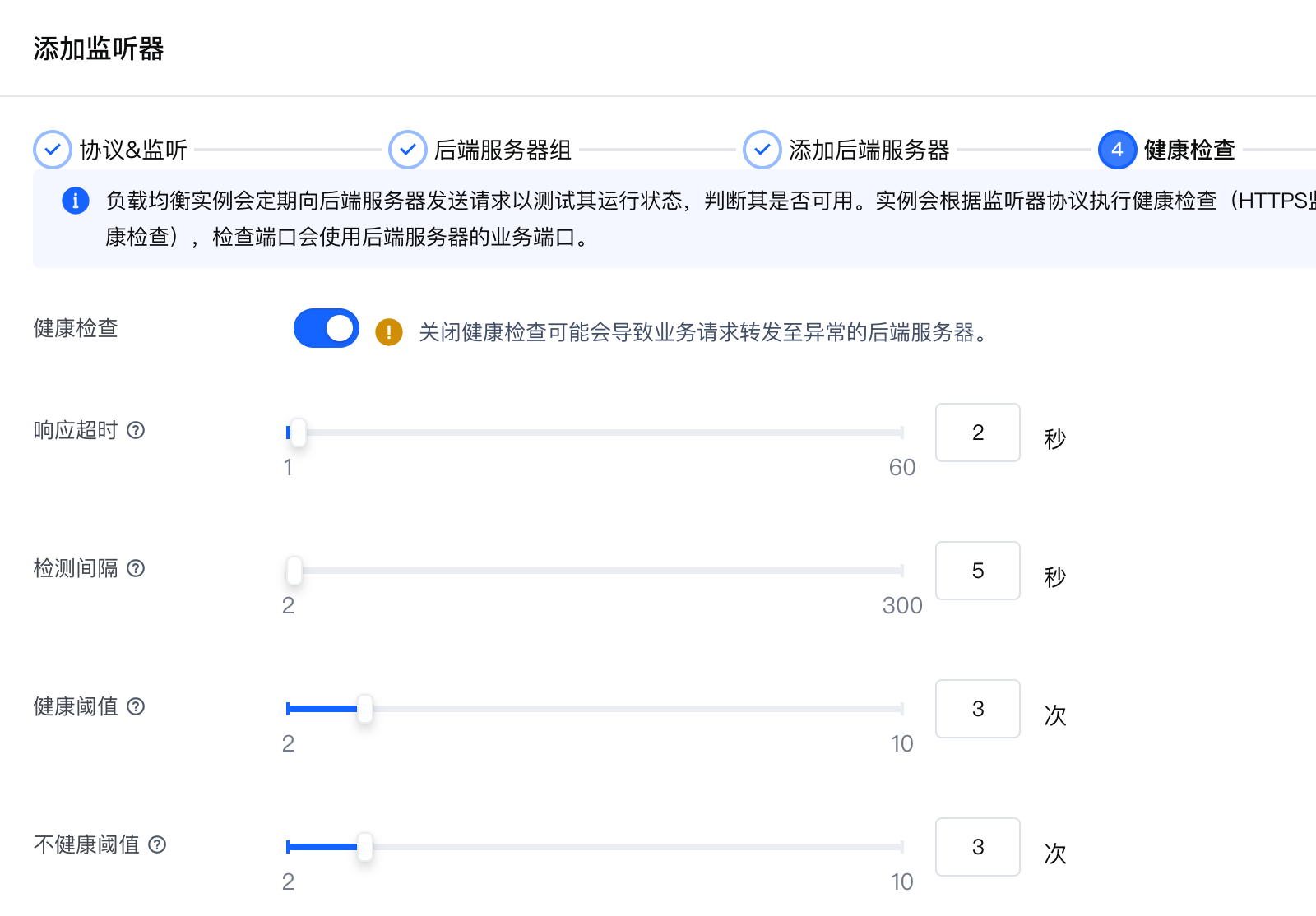Click the 添加后端服务器 step checkmark icon
Image resolution: width=1316 pixels, height=916 pixels.
762,150
